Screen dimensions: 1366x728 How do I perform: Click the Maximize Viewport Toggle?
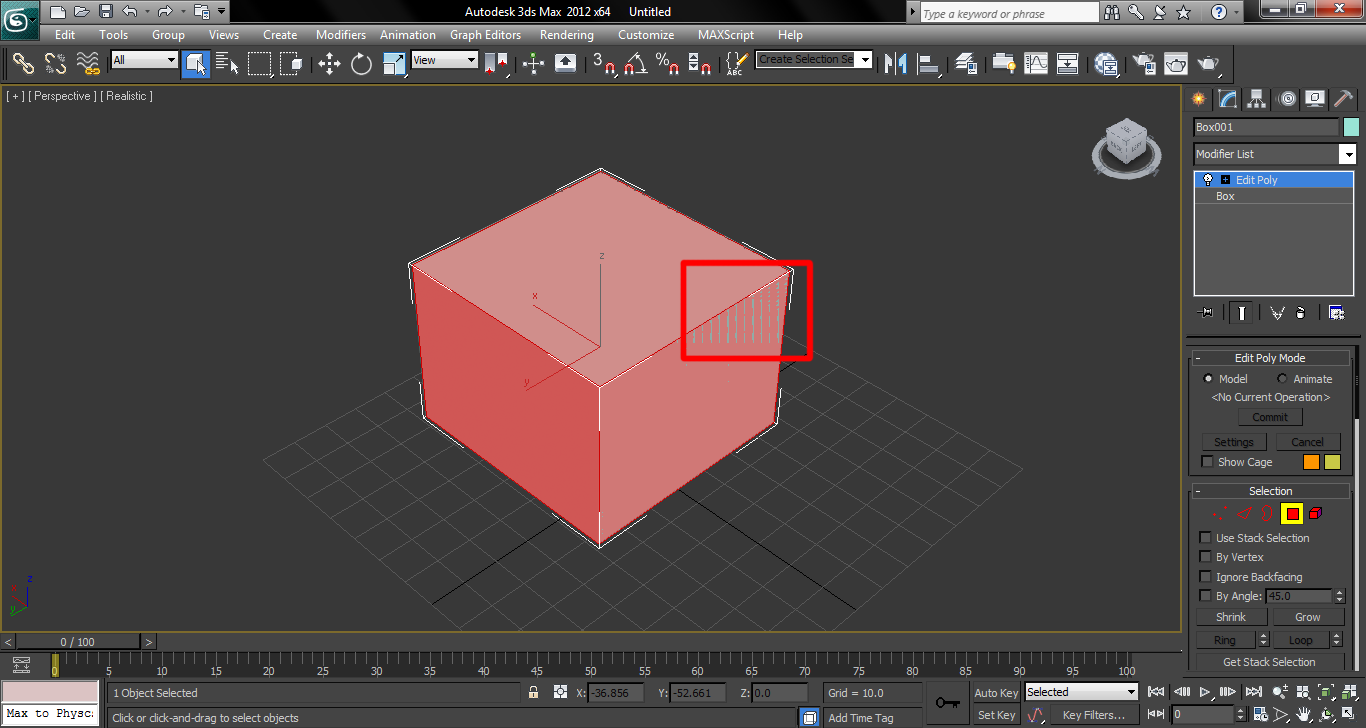pyautogui.click(x=1348, y=715)
